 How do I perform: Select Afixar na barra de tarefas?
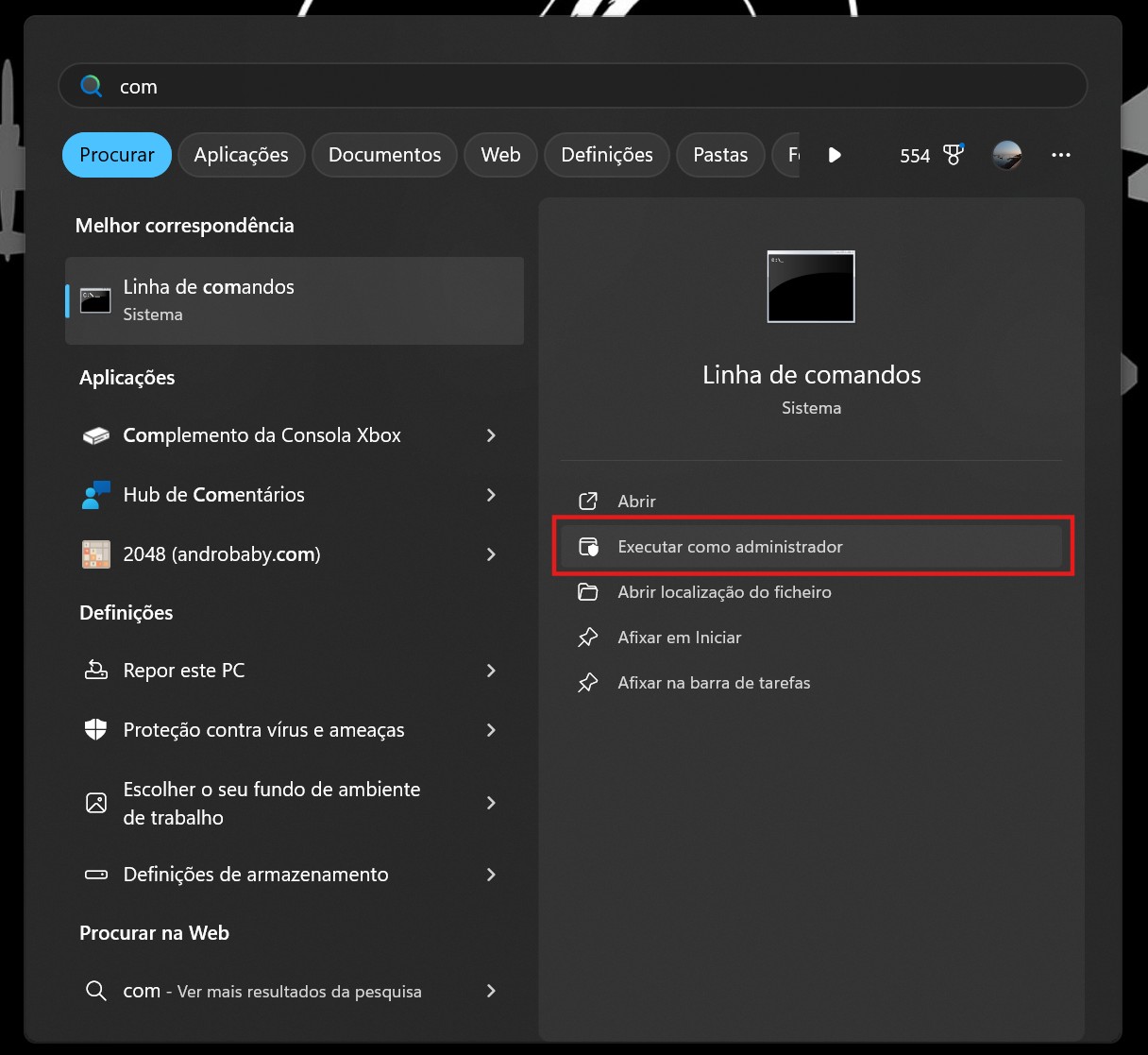pyautogui.click(x=714, y=683)
